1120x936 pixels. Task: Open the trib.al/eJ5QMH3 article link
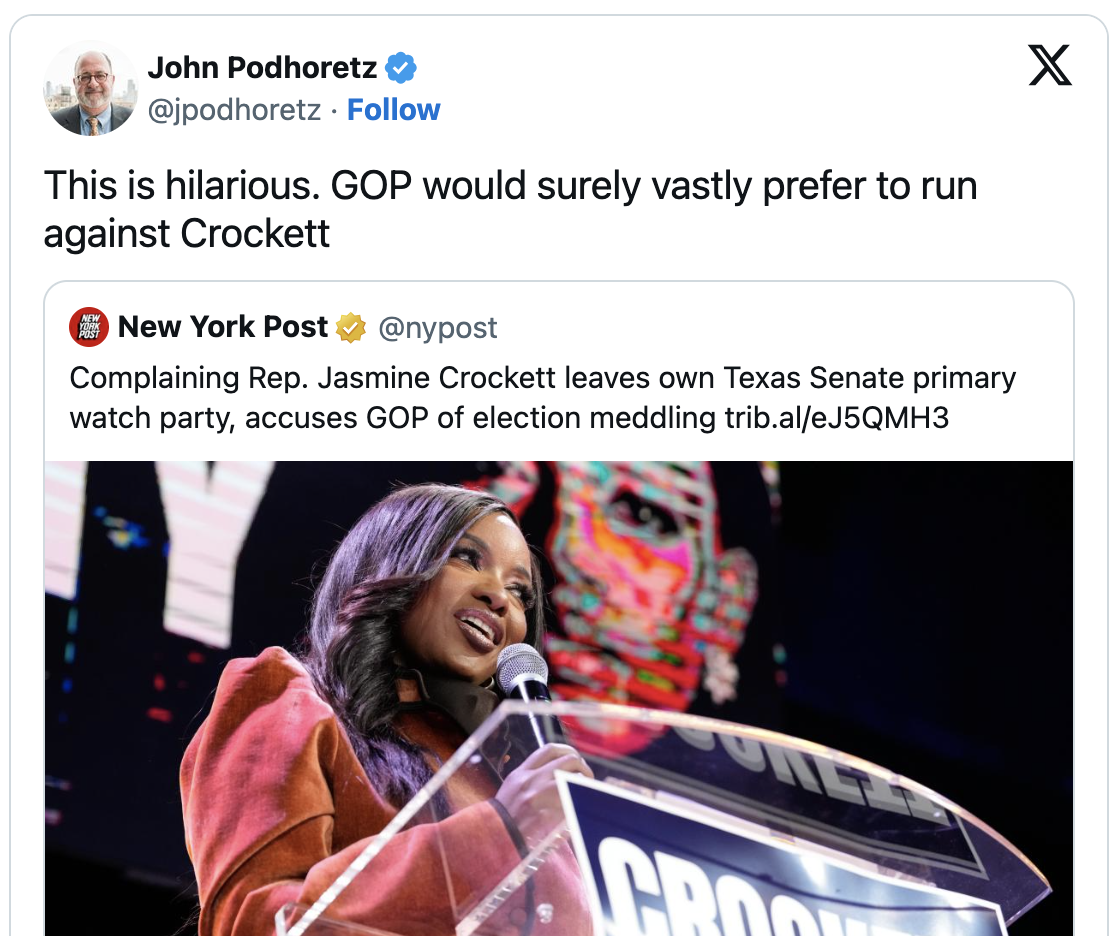click(836, 417)
